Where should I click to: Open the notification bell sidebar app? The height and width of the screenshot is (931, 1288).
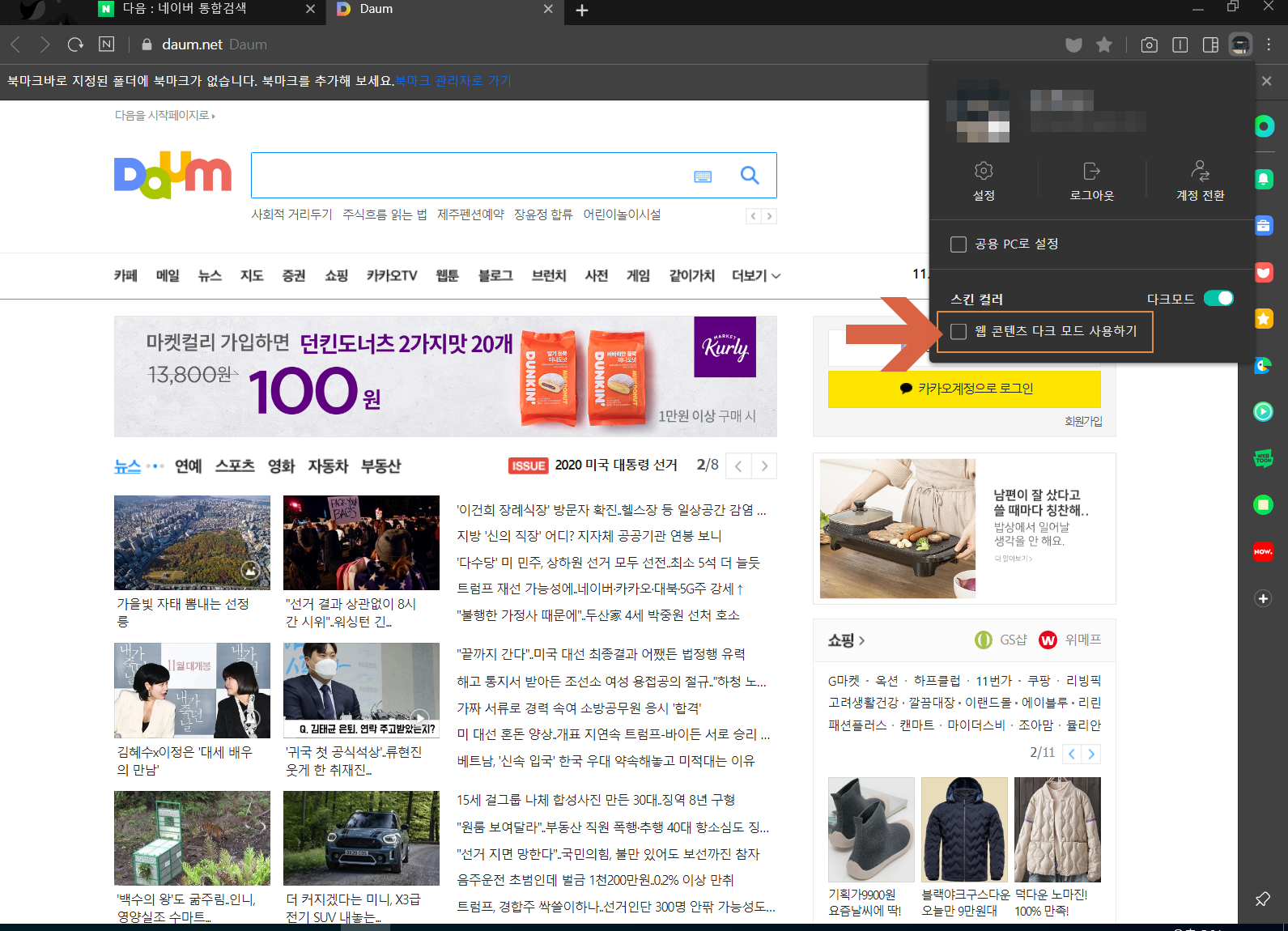click(1264, 179)
